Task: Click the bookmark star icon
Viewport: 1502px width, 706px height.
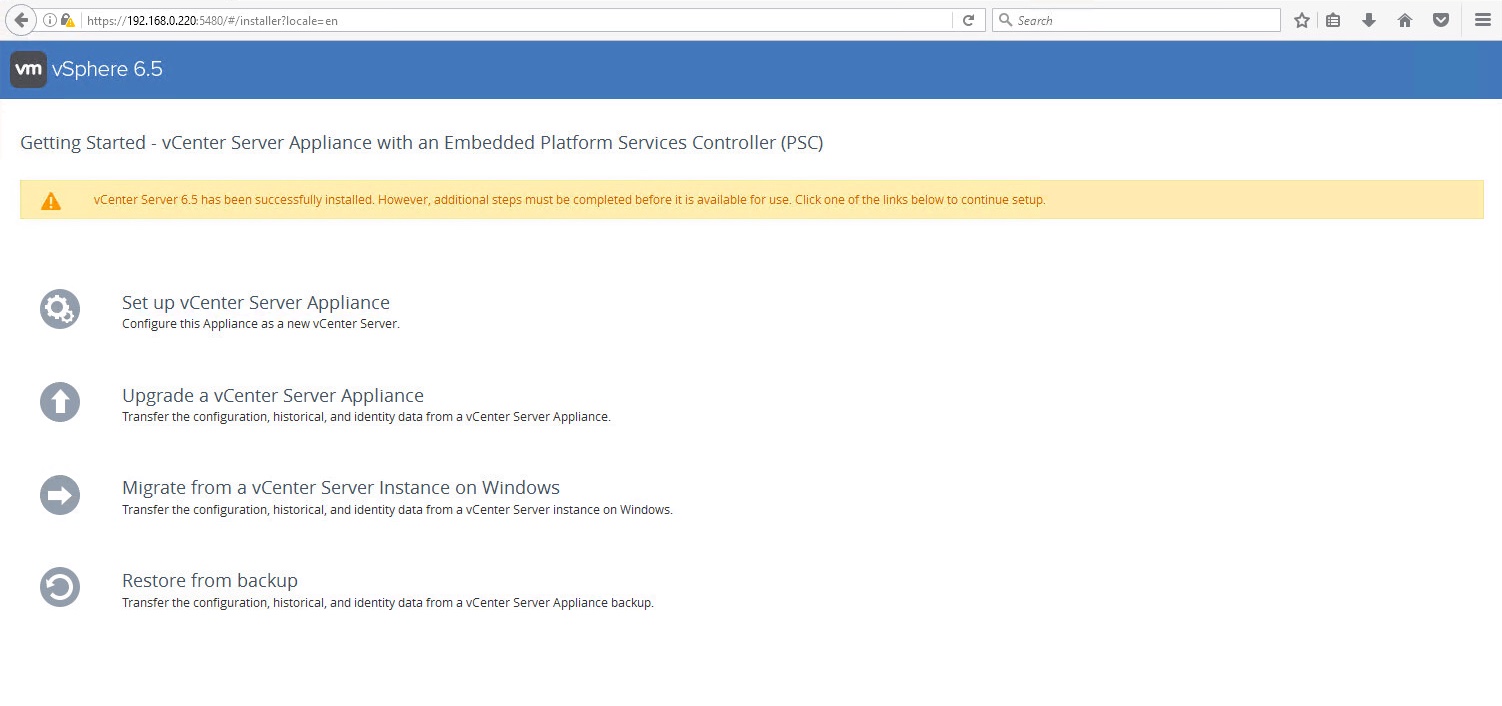Action: tap(1301, 20)
